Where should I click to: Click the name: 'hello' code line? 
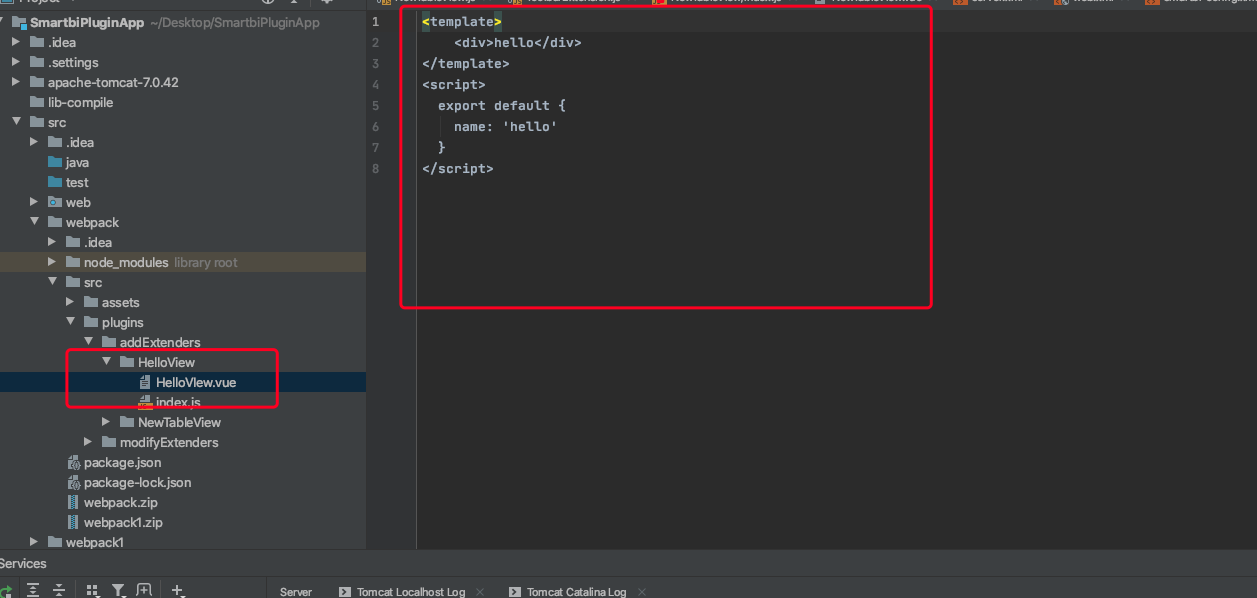(505, 126)
